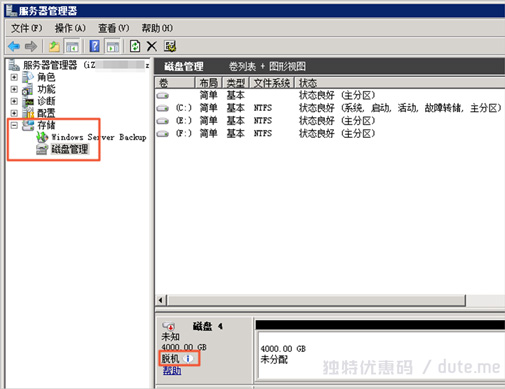Click the 配置 configuration tree icon

28,113
